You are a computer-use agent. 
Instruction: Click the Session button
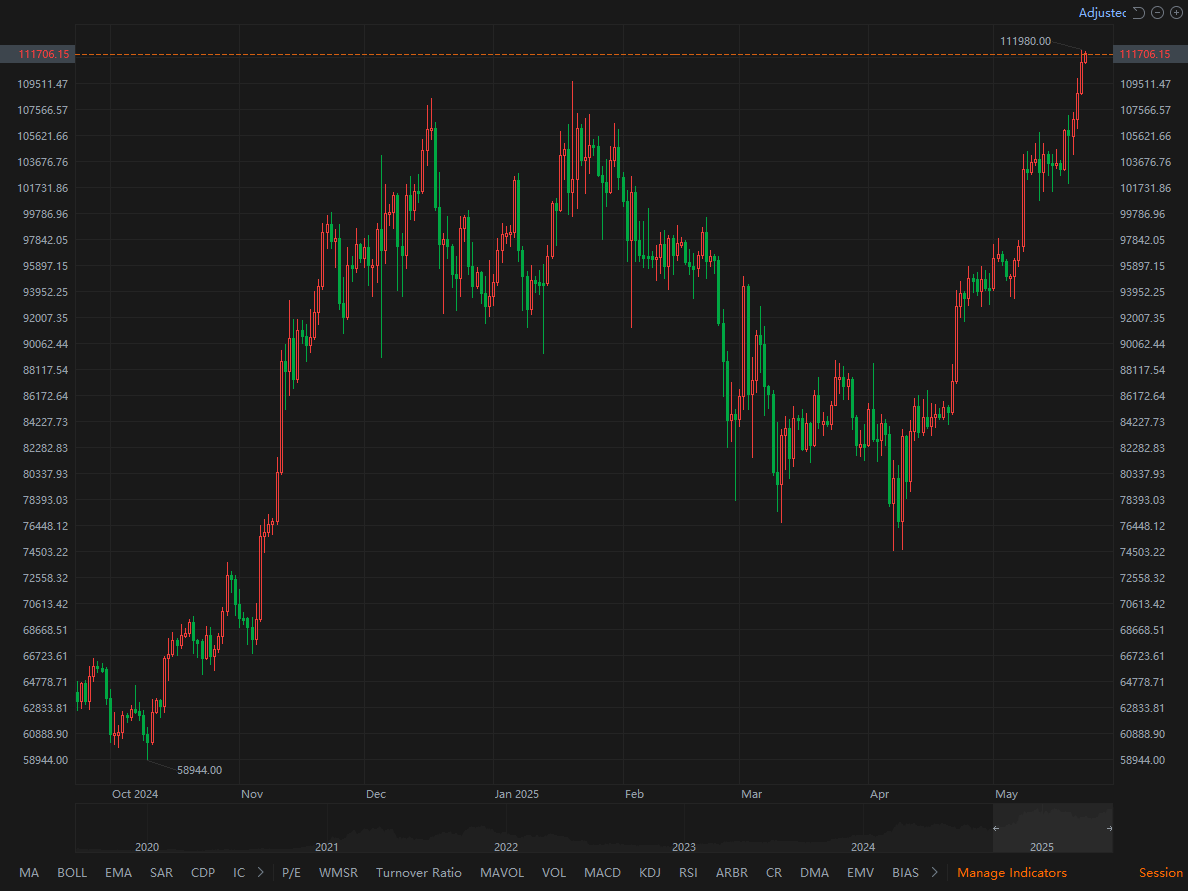point(1161,873)
